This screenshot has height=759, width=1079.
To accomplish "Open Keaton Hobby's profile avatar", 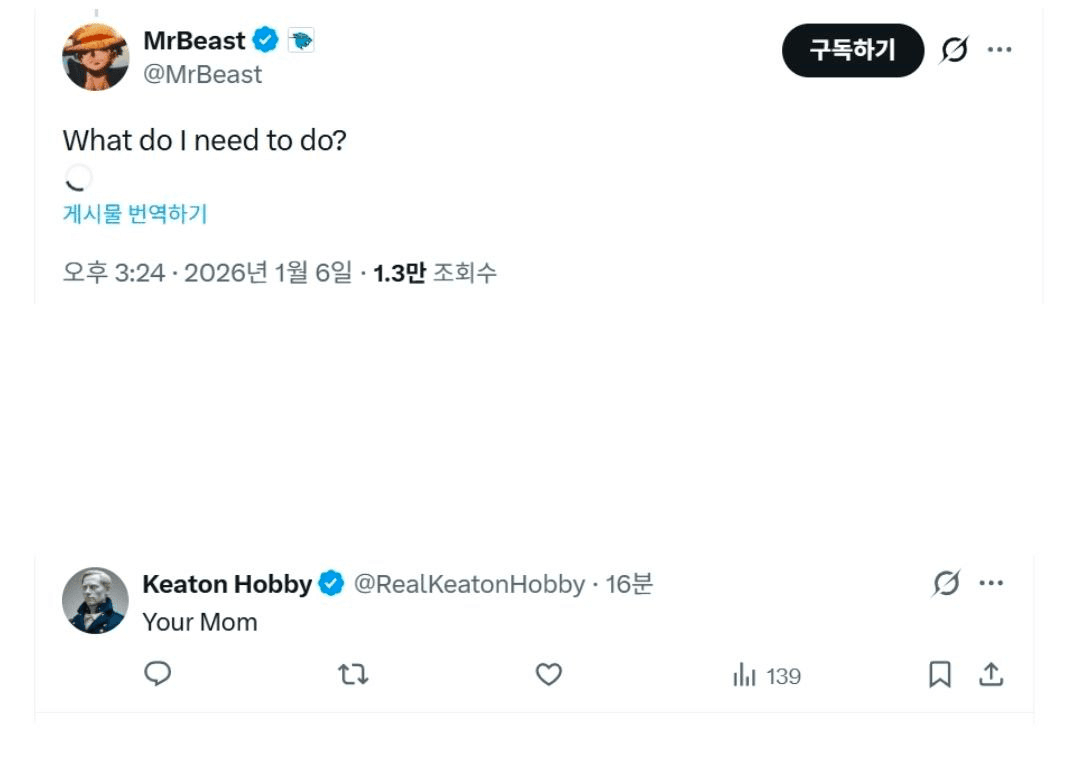I will [x=96, y=600].
